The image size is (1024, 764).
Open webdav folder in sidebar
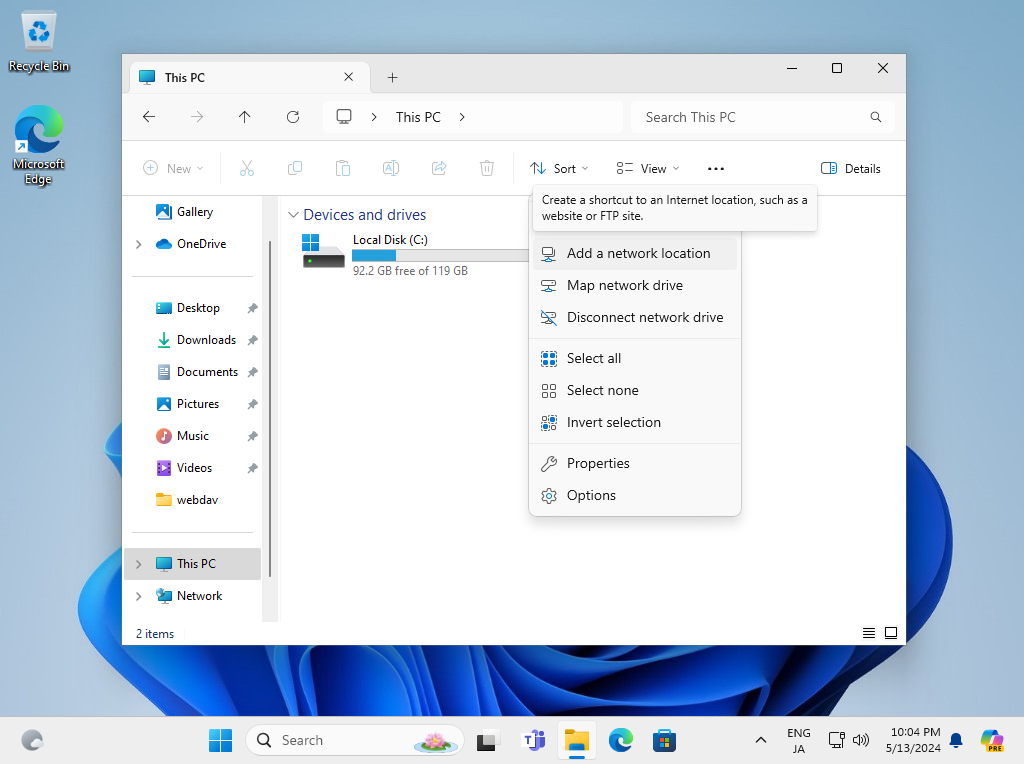click(187, 500)
